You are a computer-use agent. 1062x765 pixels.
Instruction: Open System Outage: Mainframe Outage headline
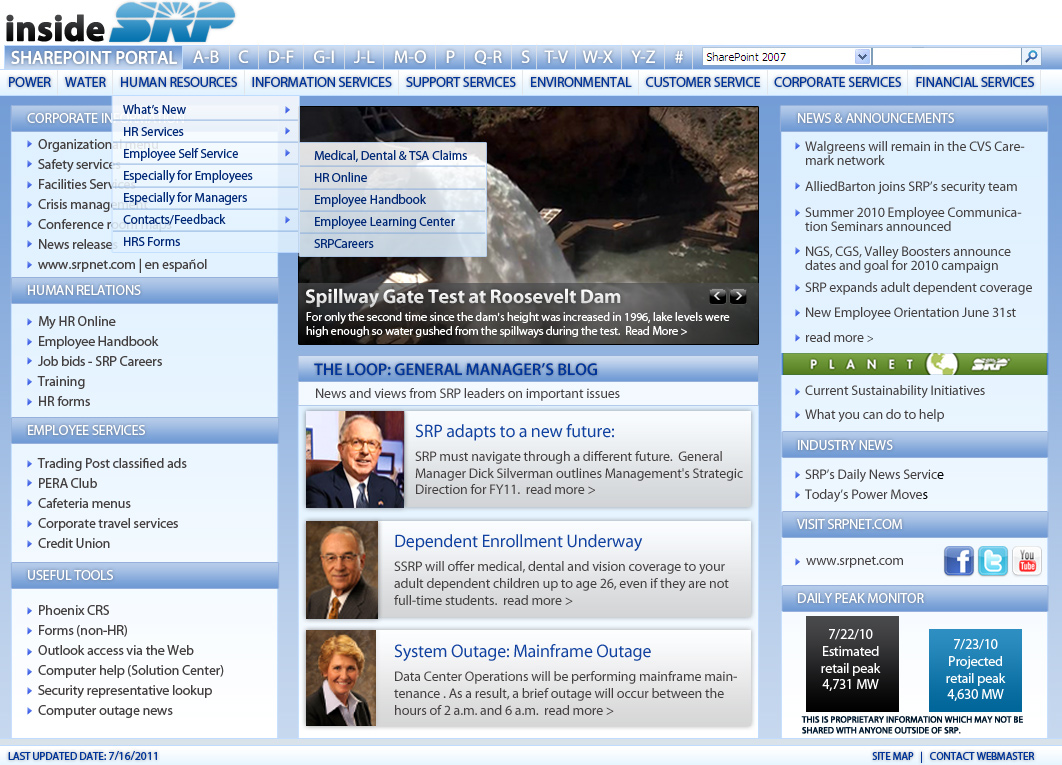522,651
